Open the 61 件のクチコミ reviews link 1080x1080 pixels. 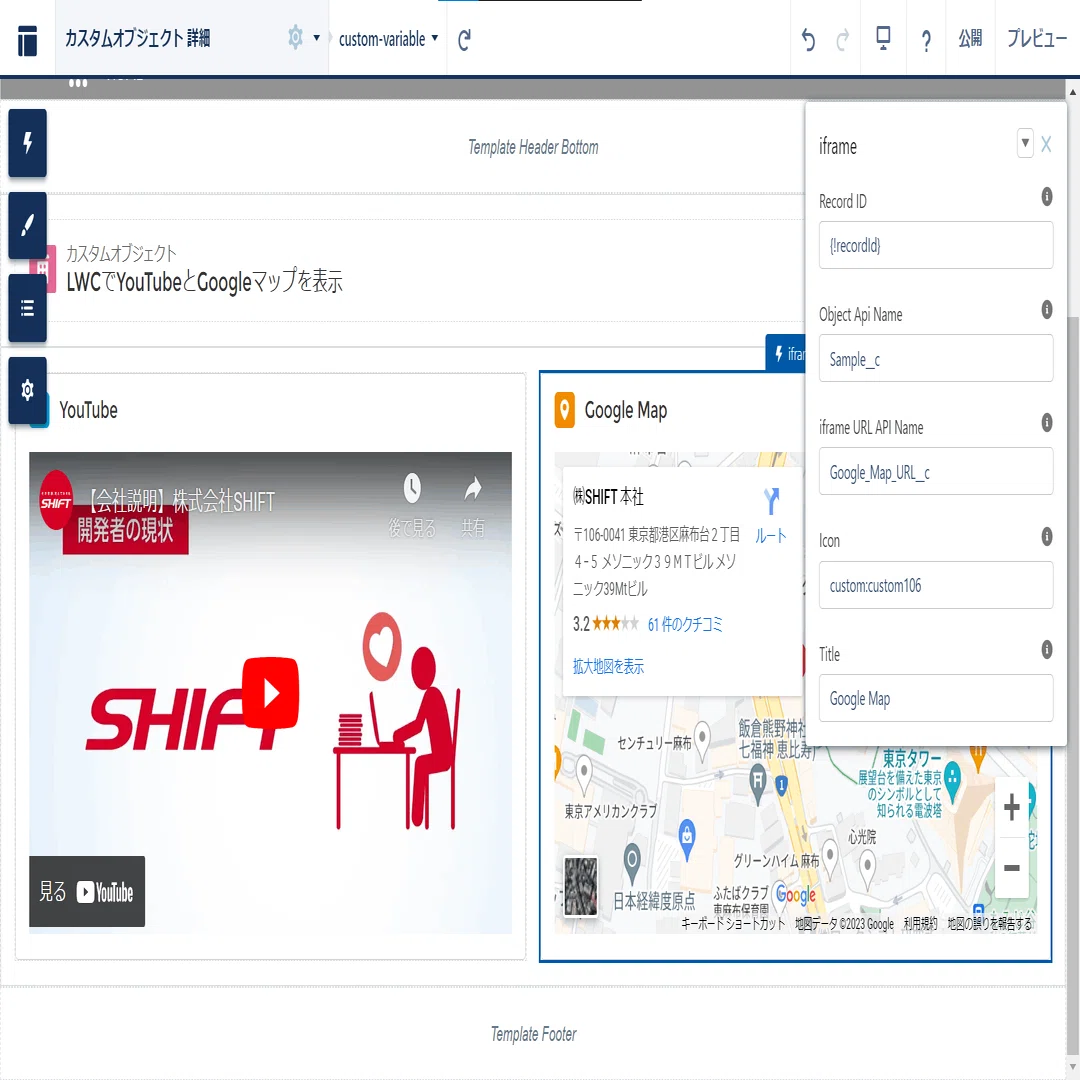(x=685, y=624)
